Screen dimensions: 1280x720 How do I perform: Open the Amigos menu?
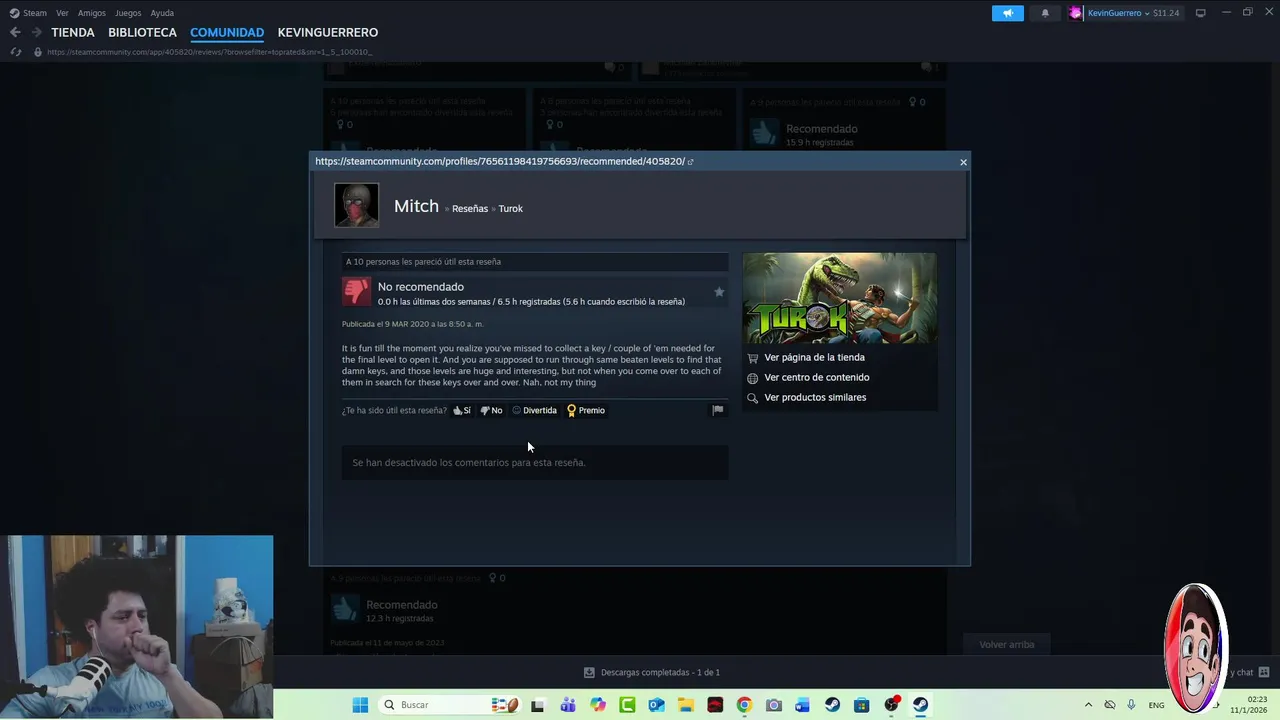(92, 13)
